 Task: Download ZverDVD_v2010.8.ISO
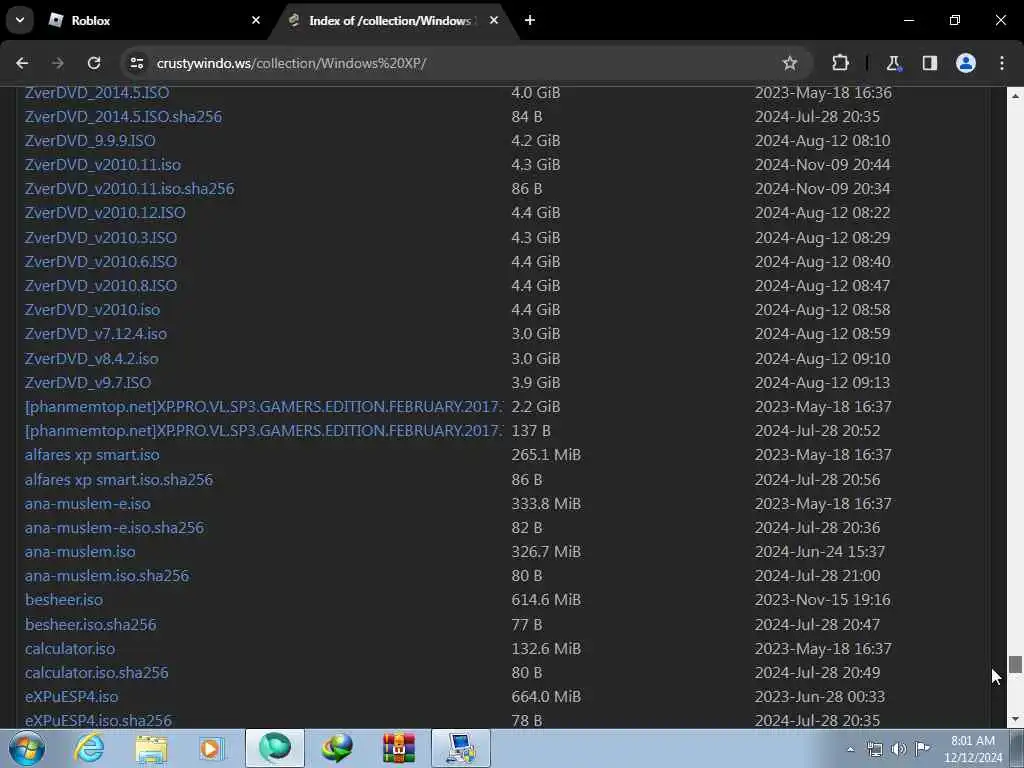click(101, 285)
